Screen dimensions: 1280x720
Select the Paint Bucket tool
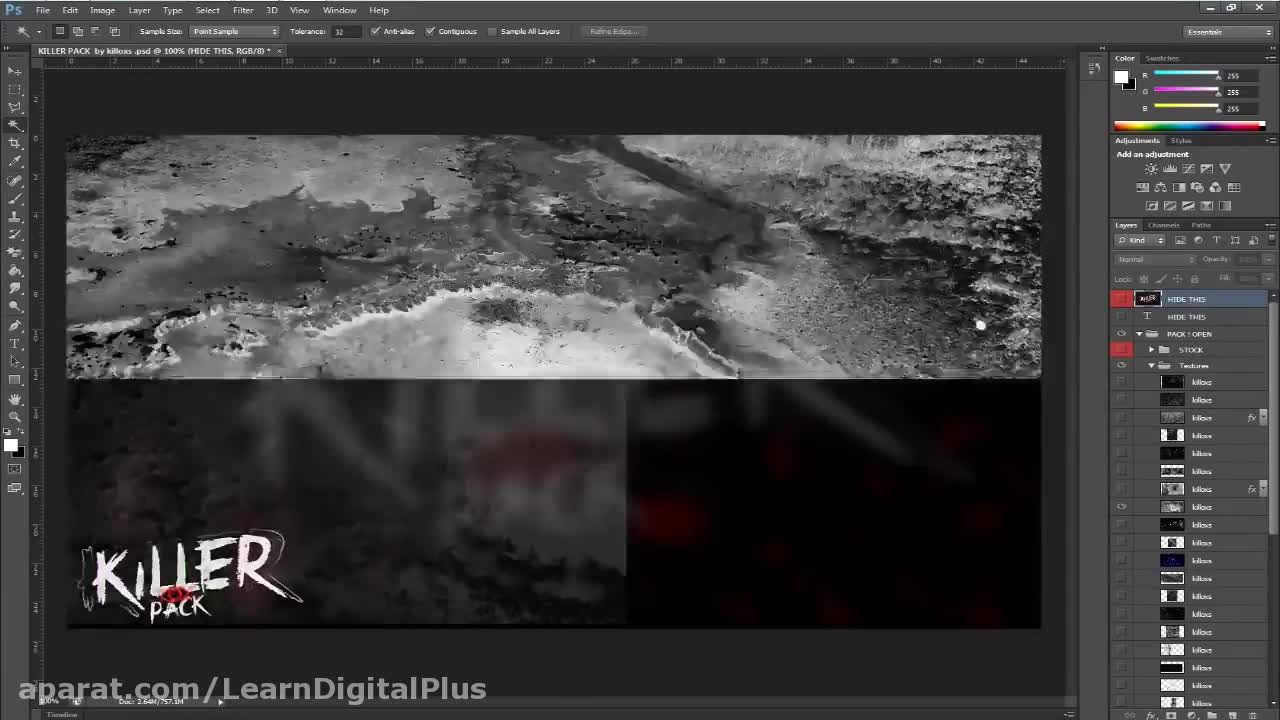click(x=15, y=270)
